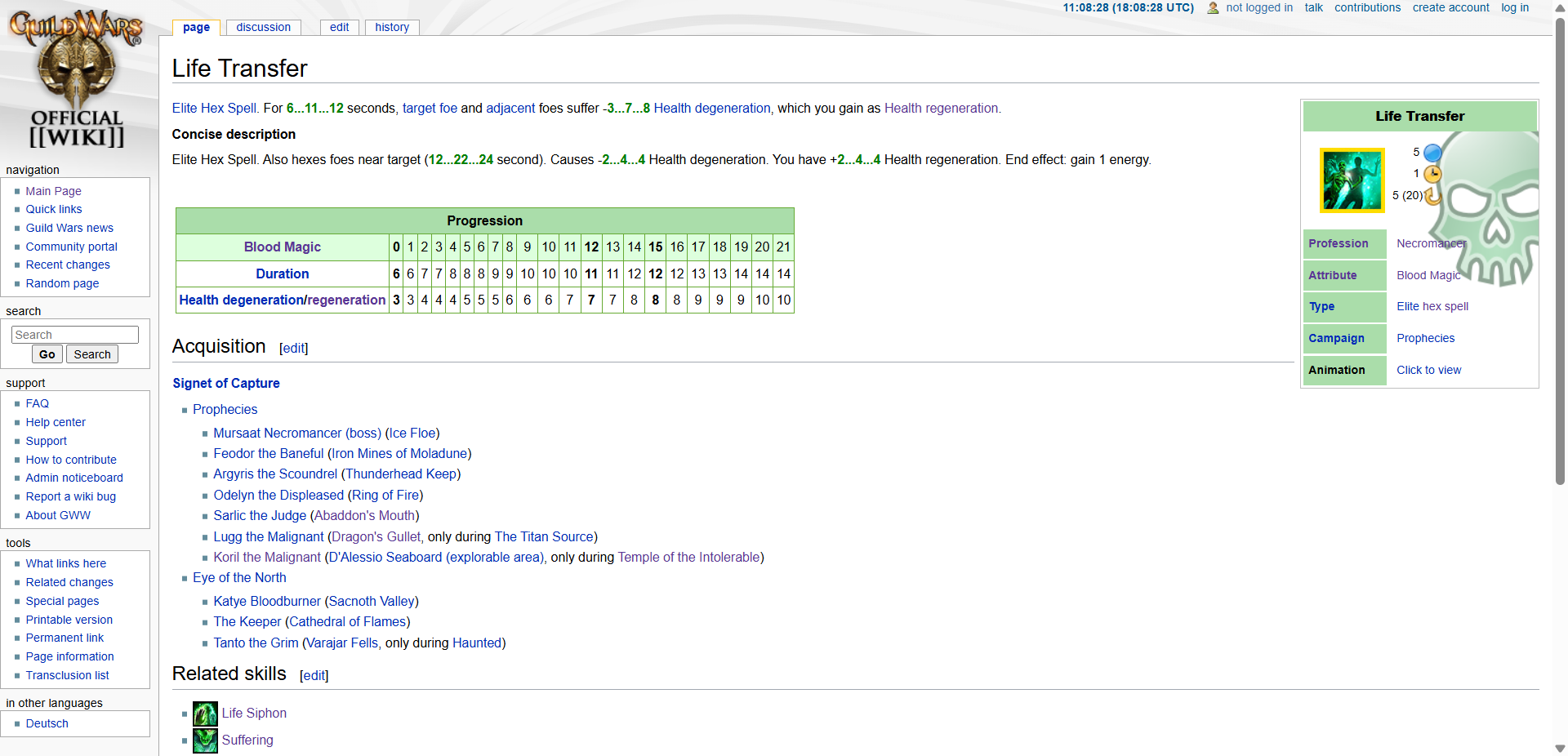The height and width of the screenshot is (756, 1568).
Task: Open Community portal
Action: (x=72, y=247)
